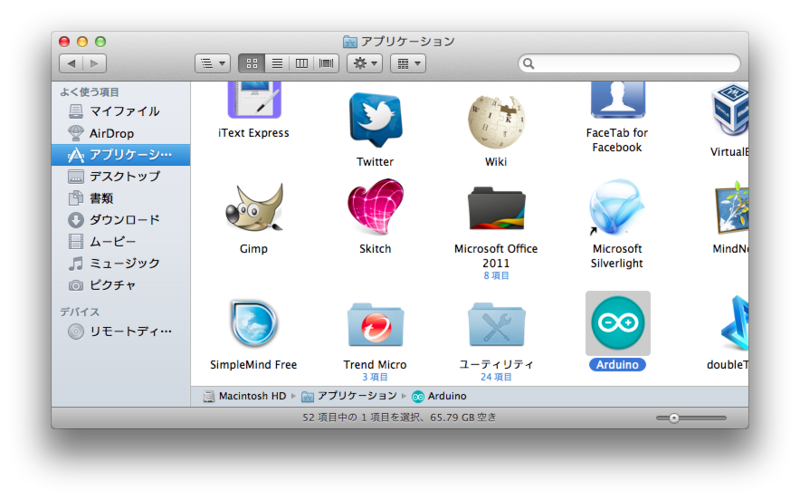
Task: Open ダウンロード in the sidebar
Action: [121, 220]
